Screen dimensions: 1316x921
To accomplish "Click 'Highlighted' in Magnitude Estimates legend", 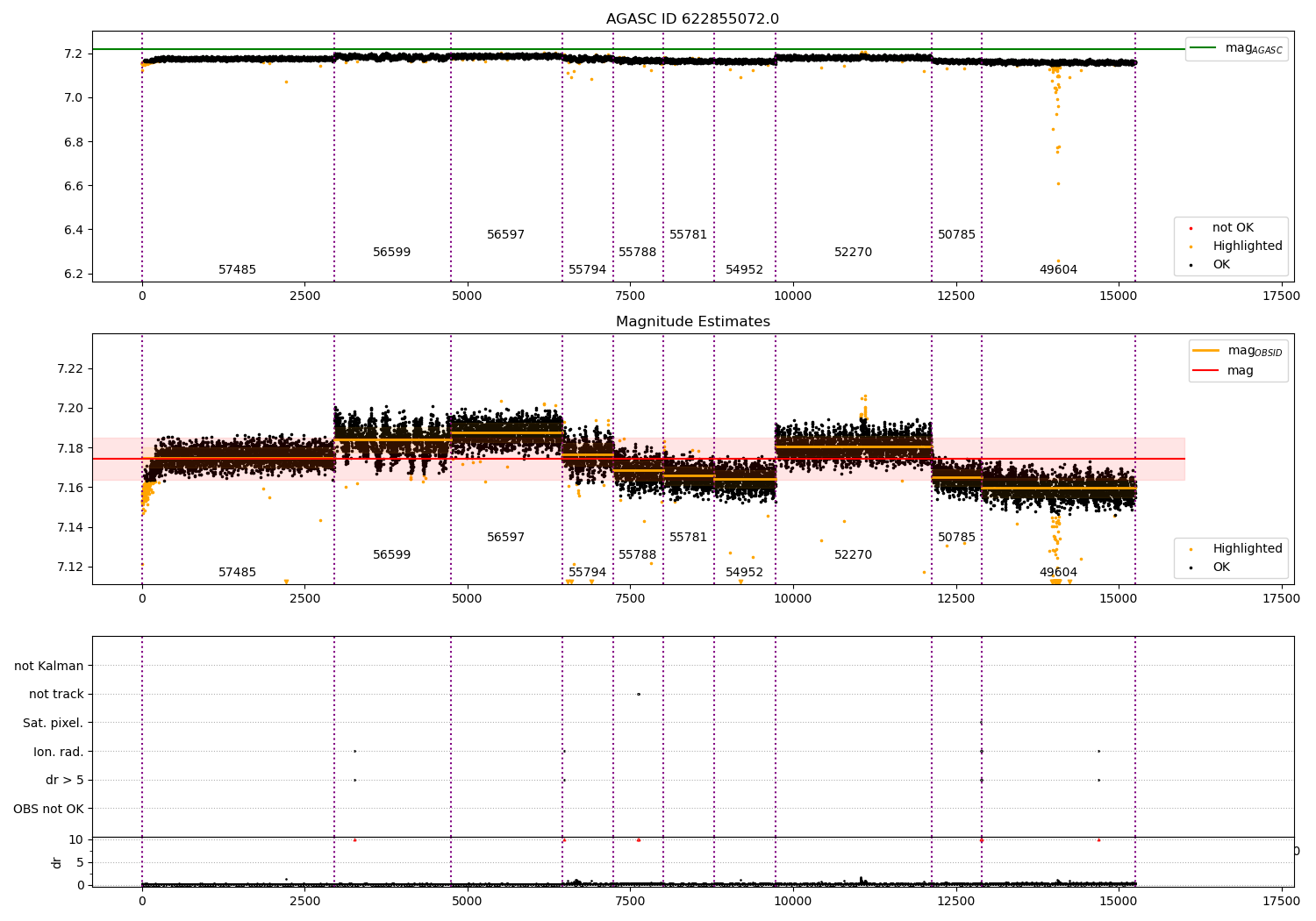I will [1247, 548].
